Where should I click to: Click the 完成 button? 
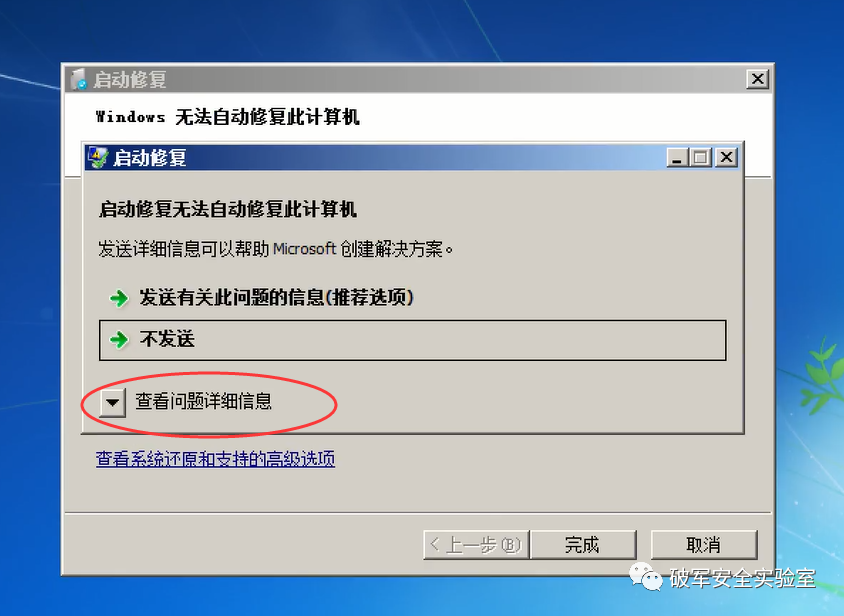[583, 545]
